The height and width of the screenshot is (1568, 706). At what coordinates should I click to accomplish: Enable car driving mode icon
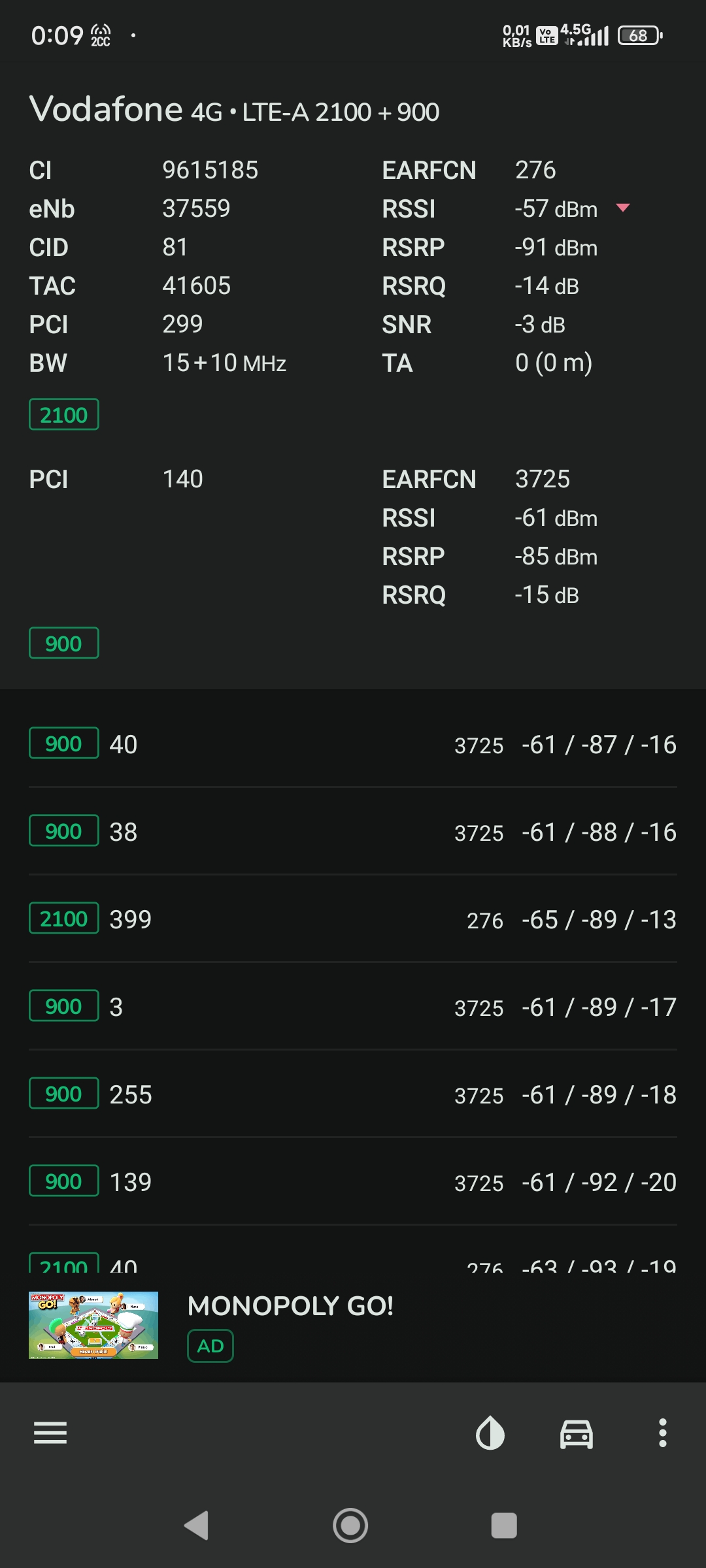click(x=577, y=1434)
